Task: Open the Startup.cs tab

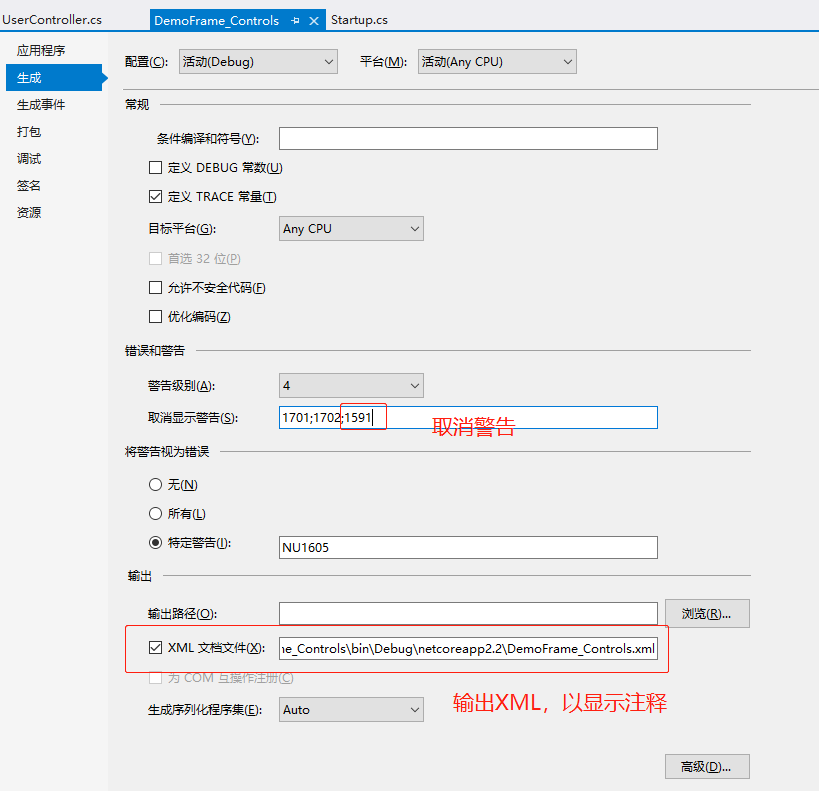Action: 359,20
